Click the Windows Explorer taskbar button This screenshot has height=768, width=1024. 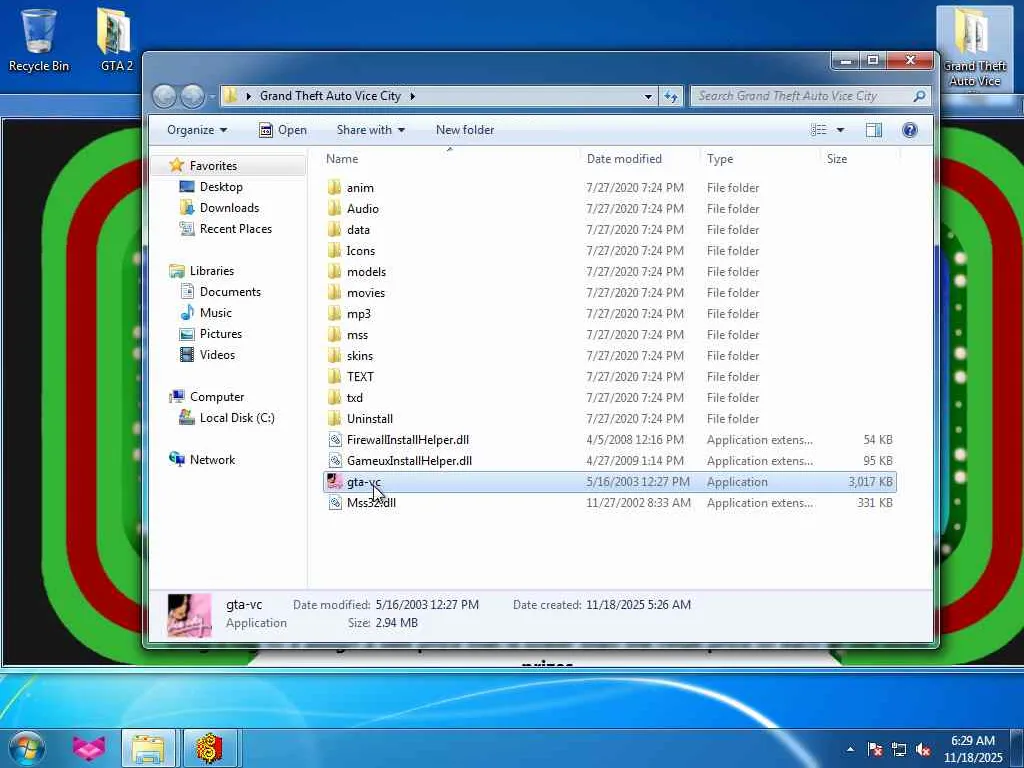click(x=148, y=748)
